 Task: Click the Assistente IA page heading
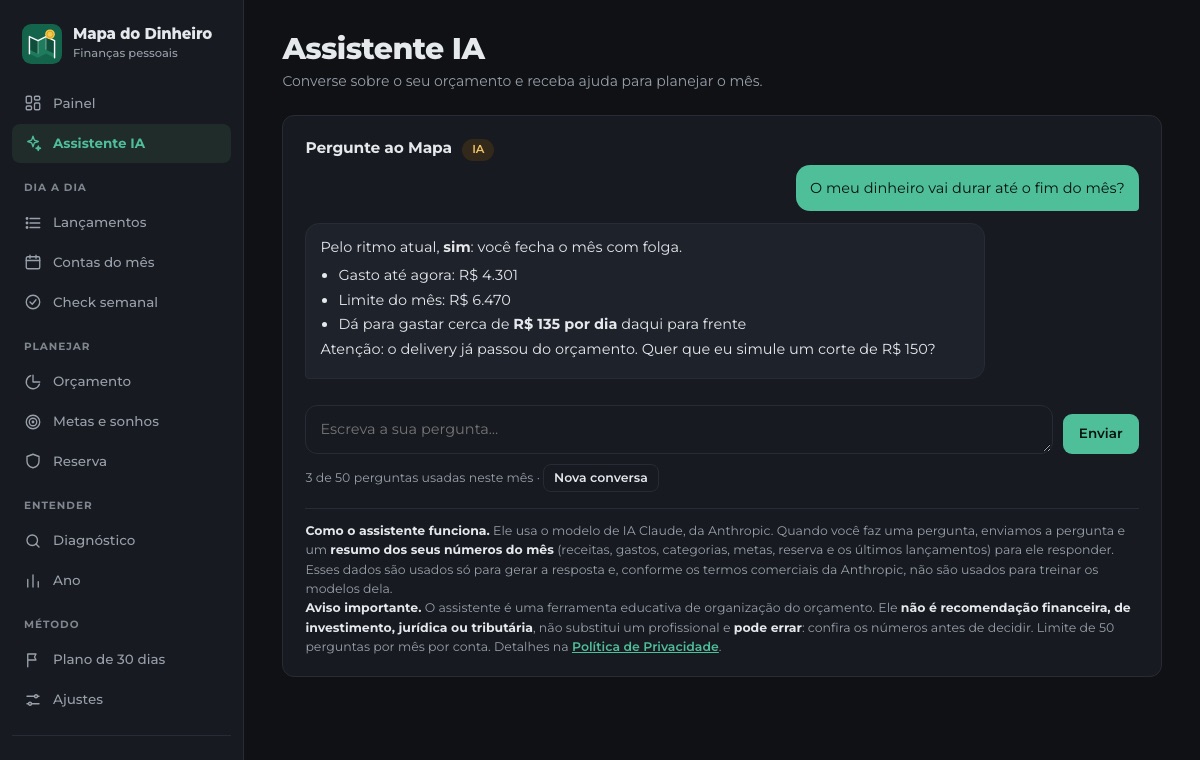383,48
